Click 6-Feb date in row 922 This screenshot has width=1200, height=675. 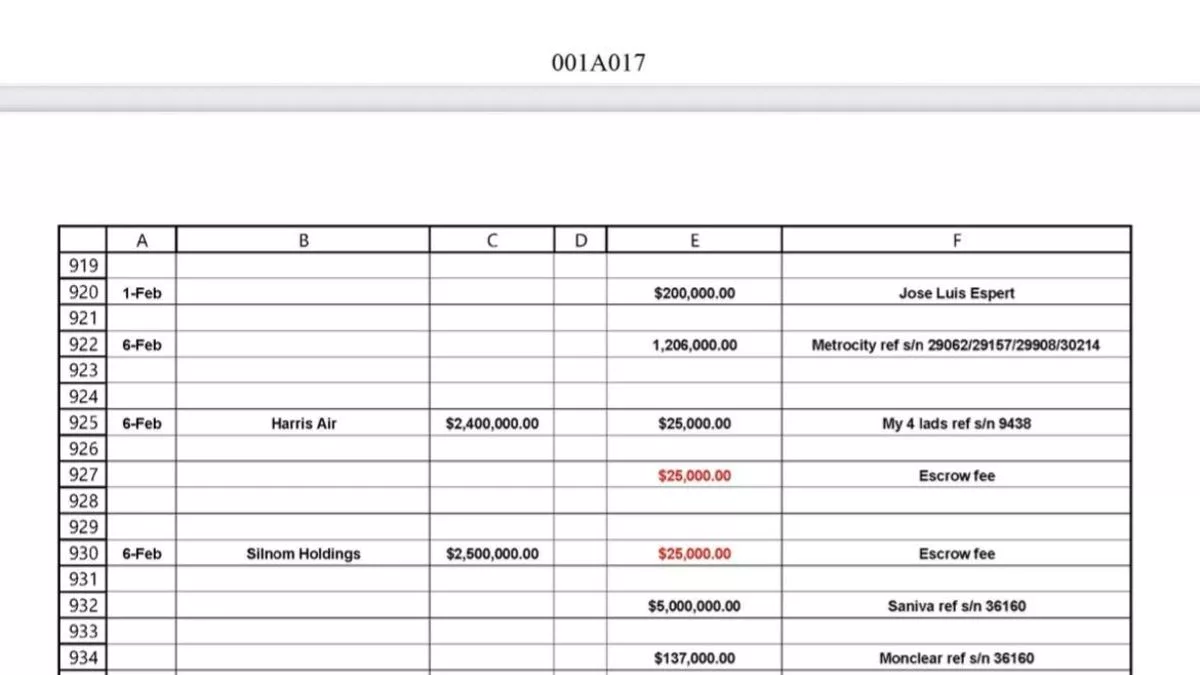141,345
